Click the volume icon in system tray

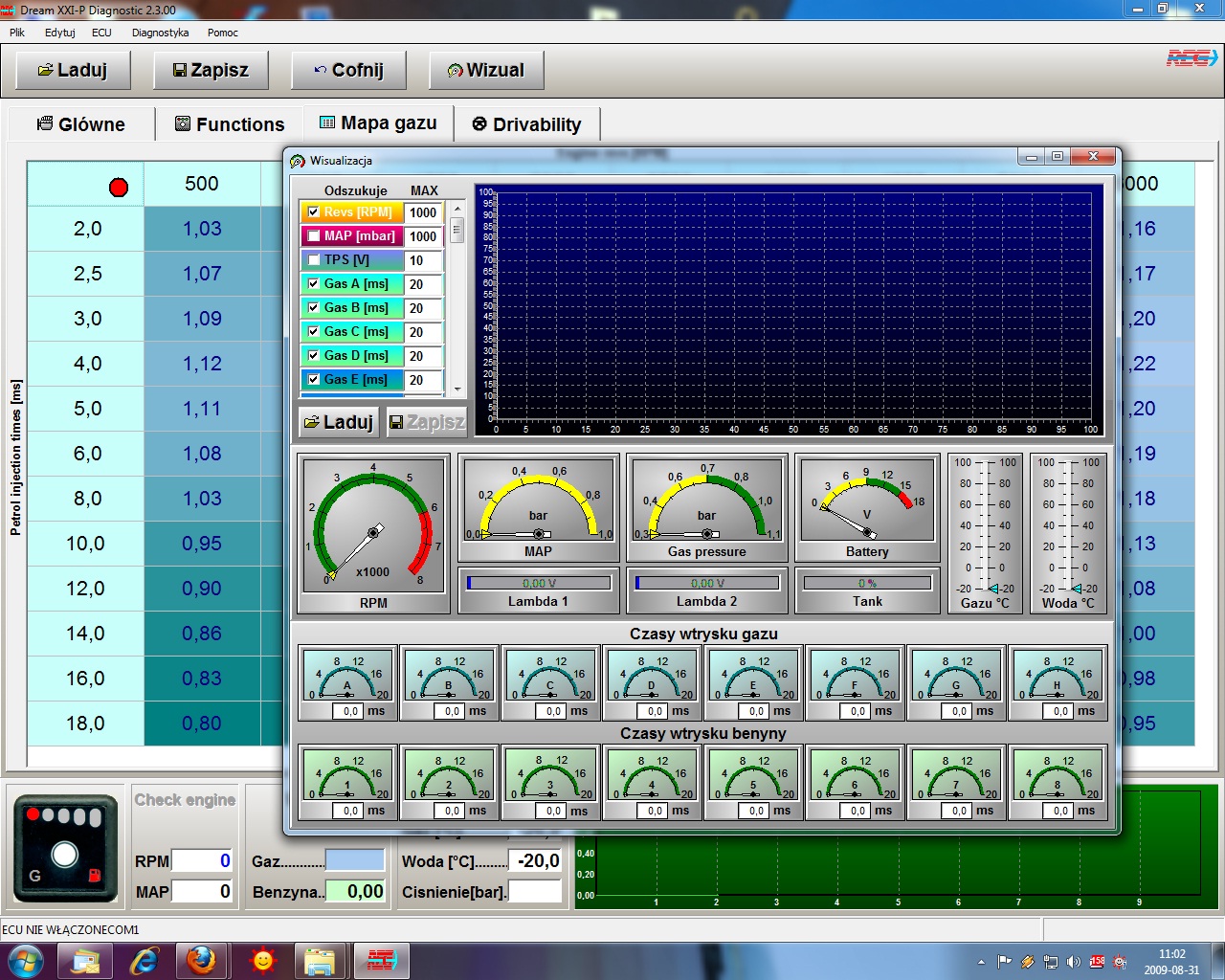pos(1074,962)
